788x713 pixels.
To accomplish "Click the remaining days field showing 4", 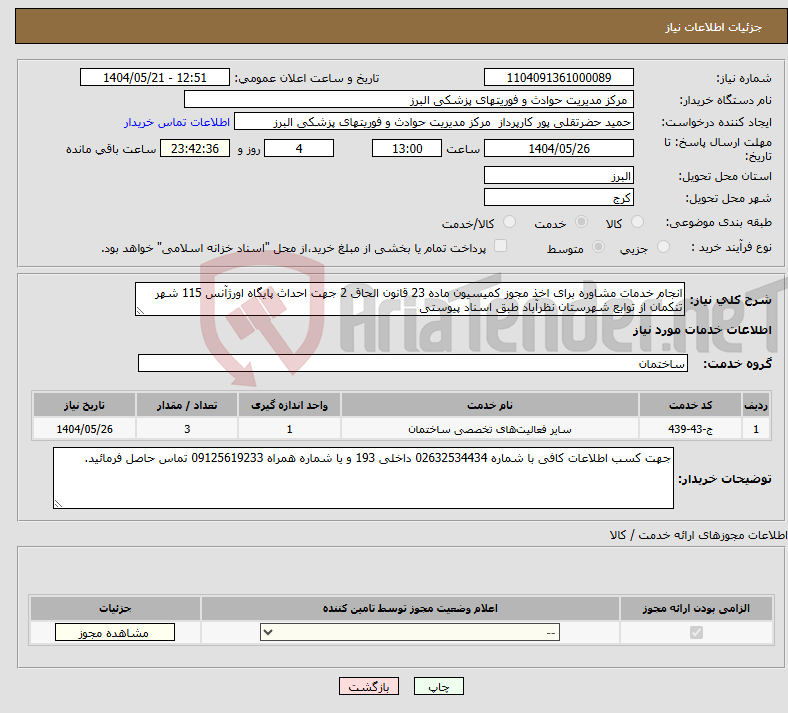I will [x=299, y=148].
